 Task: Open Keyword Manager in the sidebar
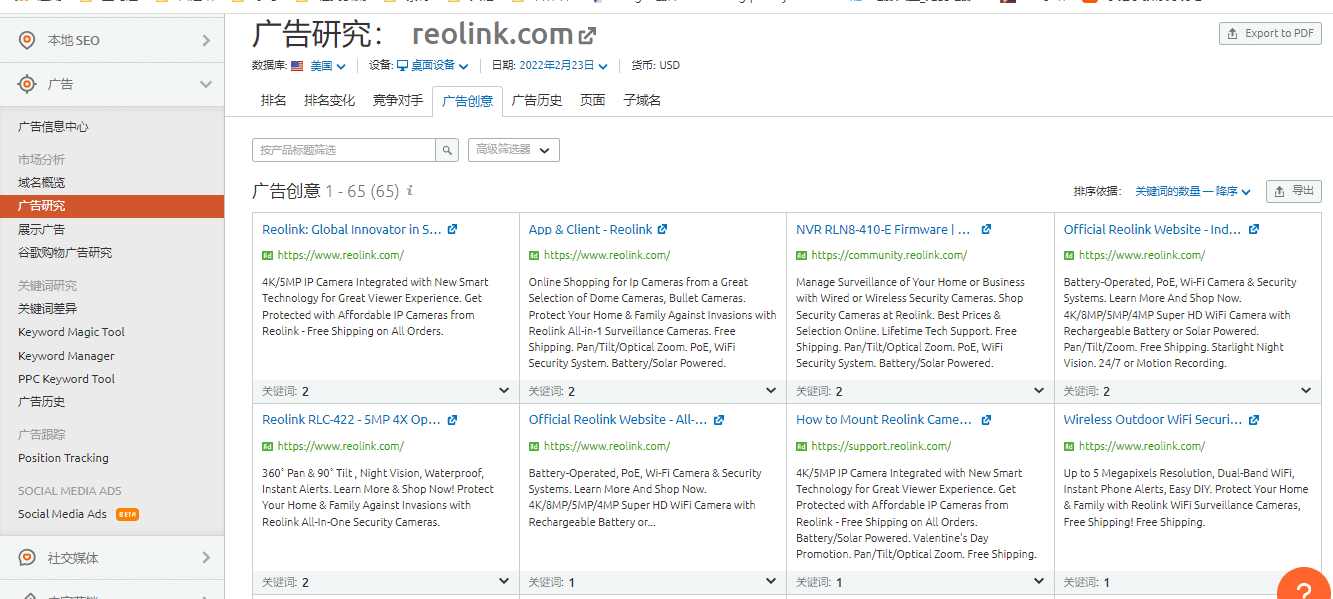coord(66,356)
